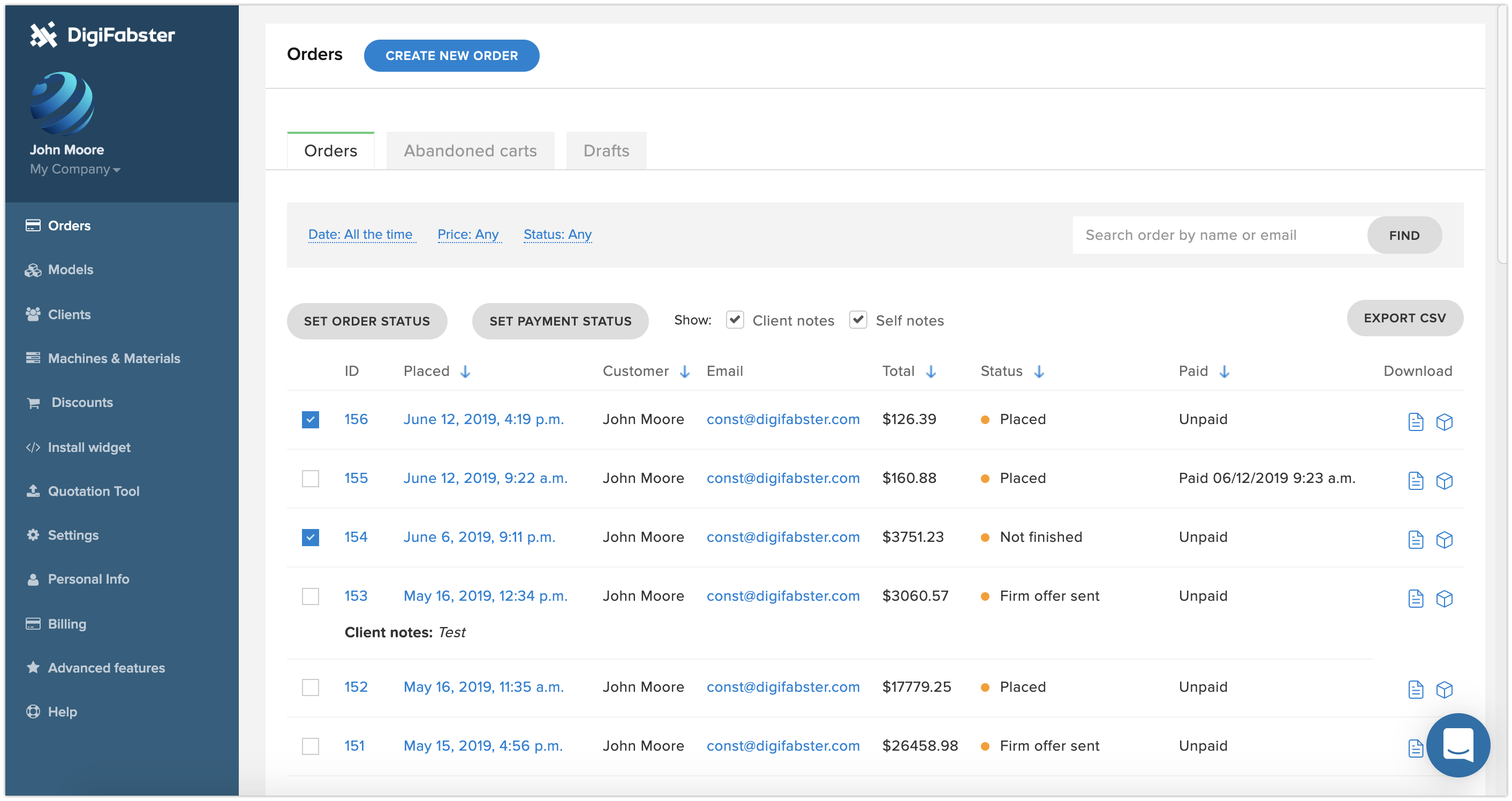Select the checkbox for order 153
This screenshot has width=1512, height=801.
(x=310, y=595)
